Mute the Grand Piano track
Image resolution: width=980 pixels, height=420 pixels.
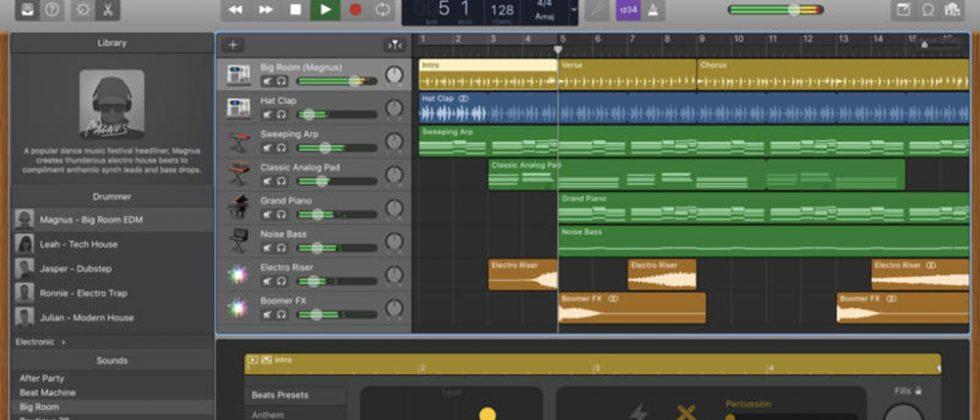tap(268, 214)
